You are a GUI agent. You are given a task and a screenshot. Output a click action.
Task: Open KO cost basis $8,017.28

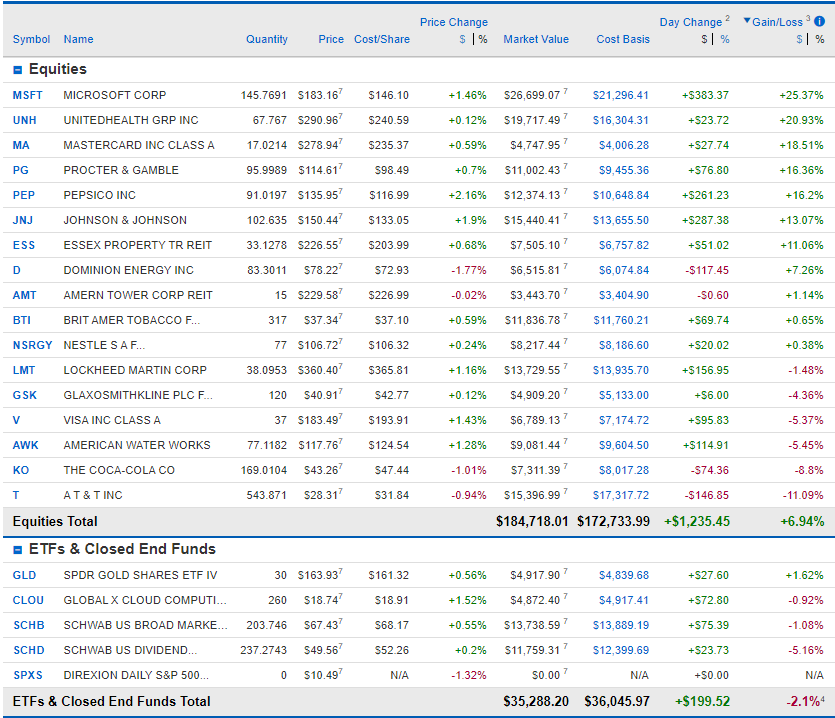624,471
